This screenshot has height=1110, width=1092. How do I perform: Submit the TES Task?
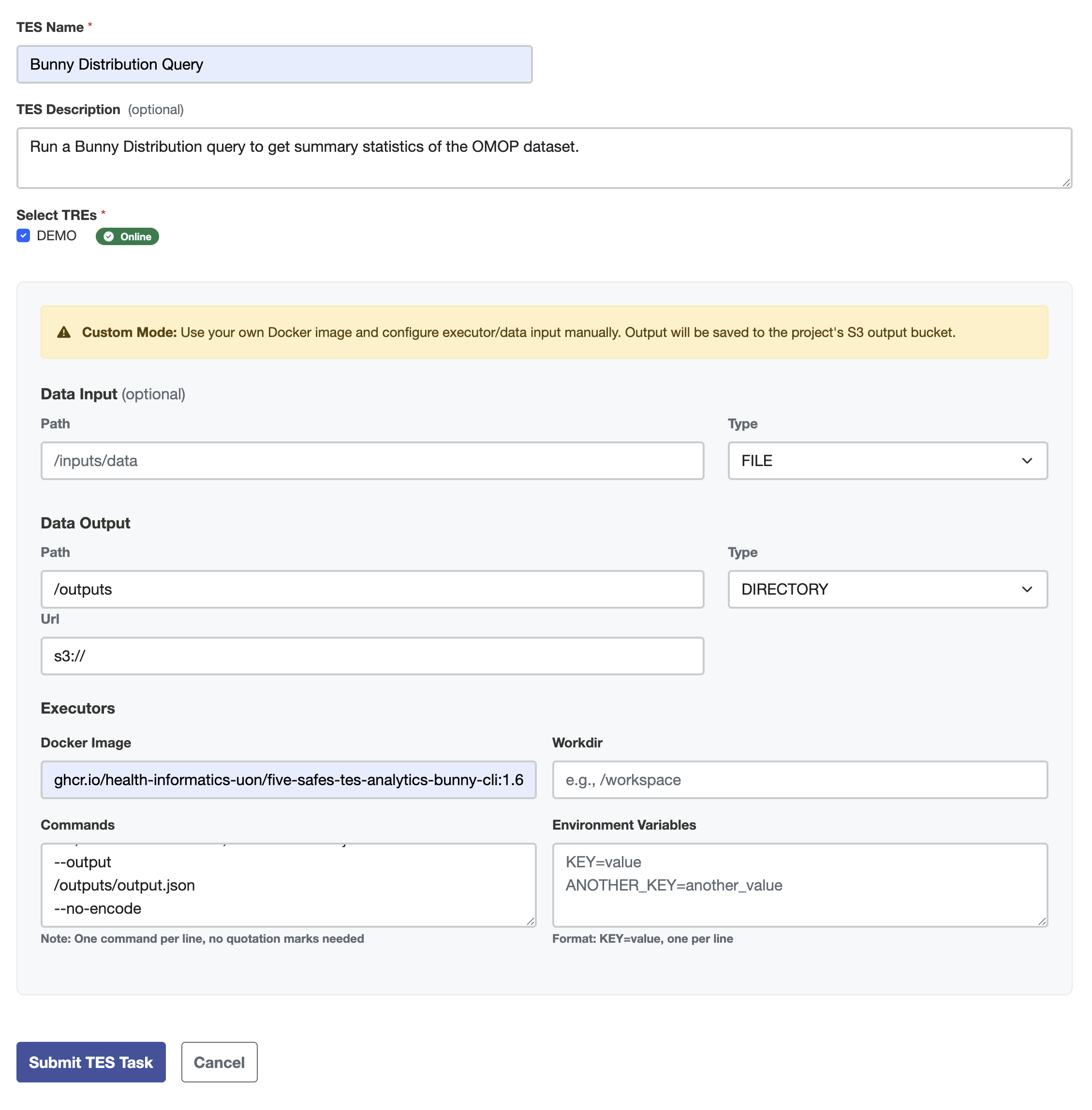point(90,1063)
